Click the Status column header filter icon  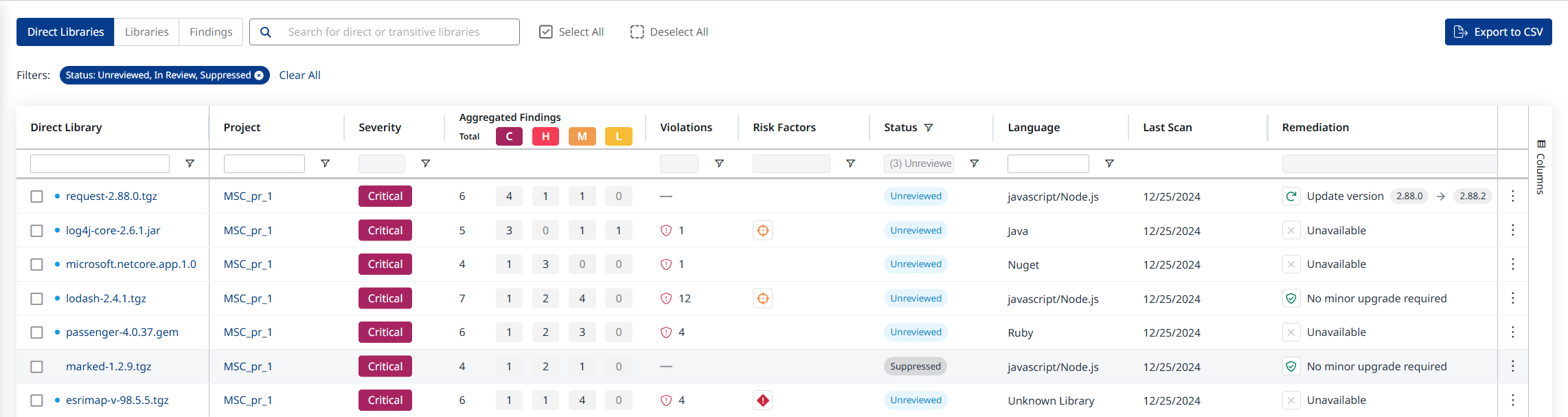pyautogui.click(x=929, y=128)
